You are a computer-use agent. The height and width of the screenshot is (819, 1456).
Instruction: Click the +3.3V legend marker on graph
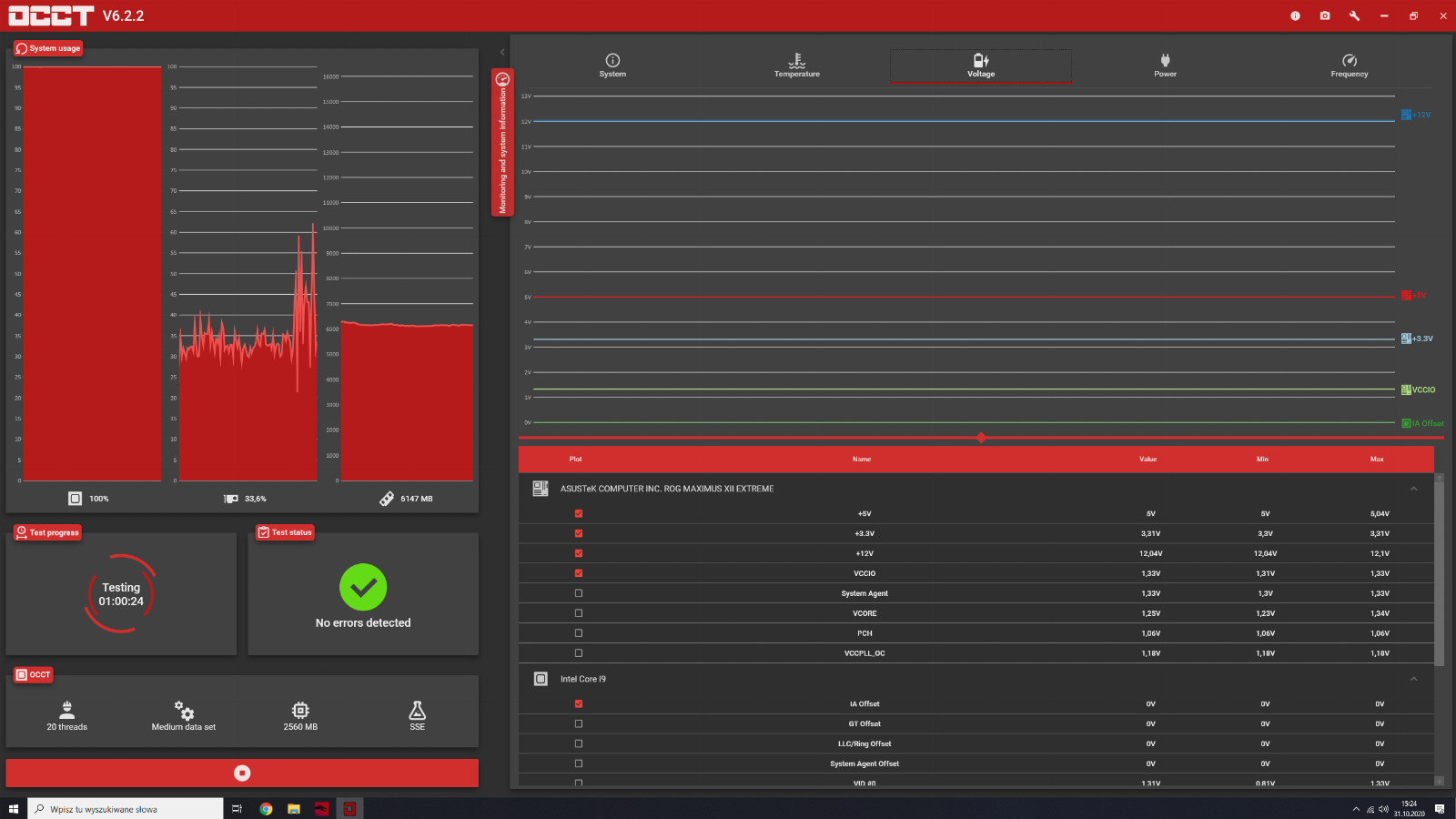(x=1406, y=339)
